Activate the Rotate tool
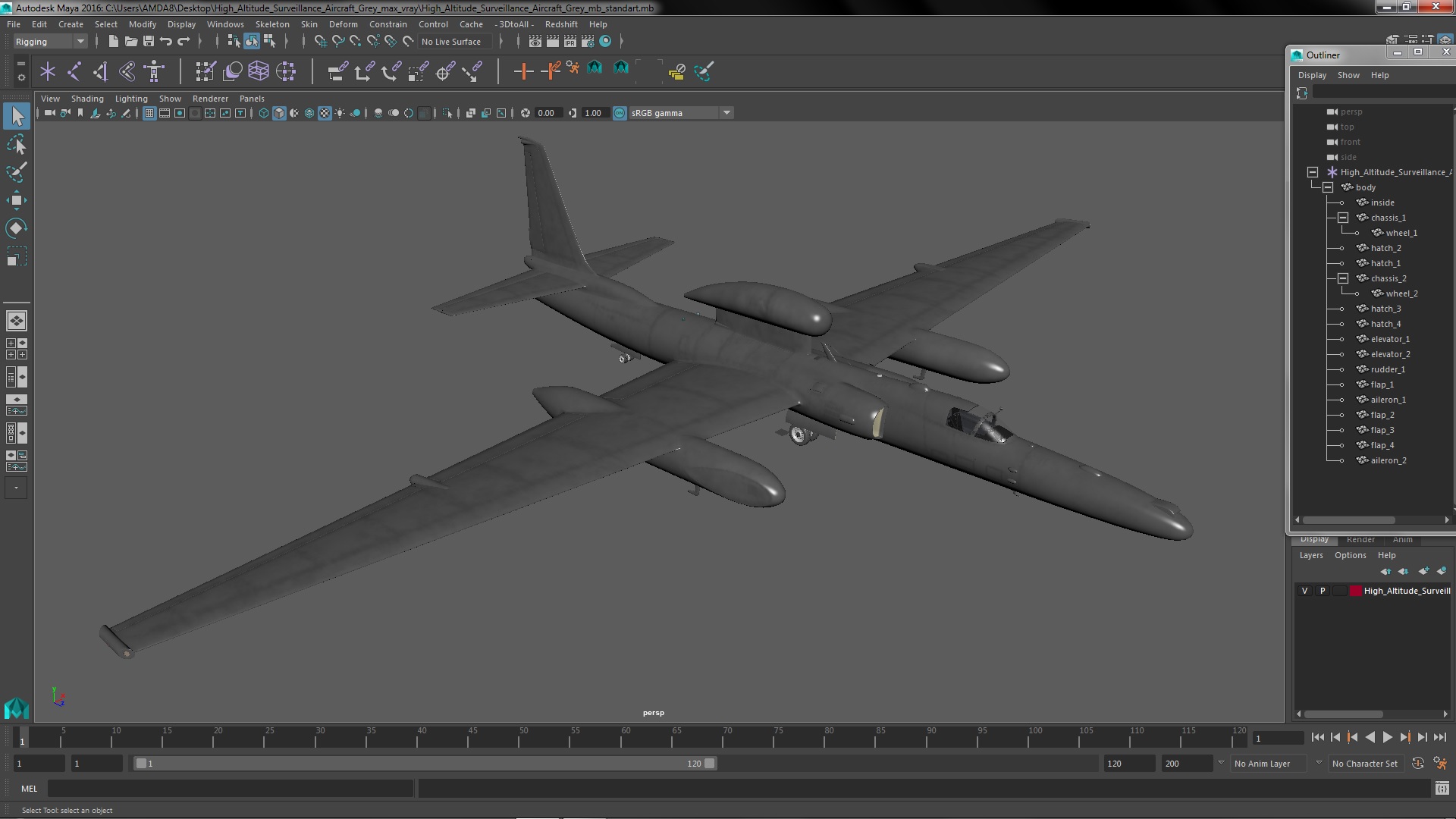Image resolution: width=1456 pixels, height=819 pixels. 17,228
